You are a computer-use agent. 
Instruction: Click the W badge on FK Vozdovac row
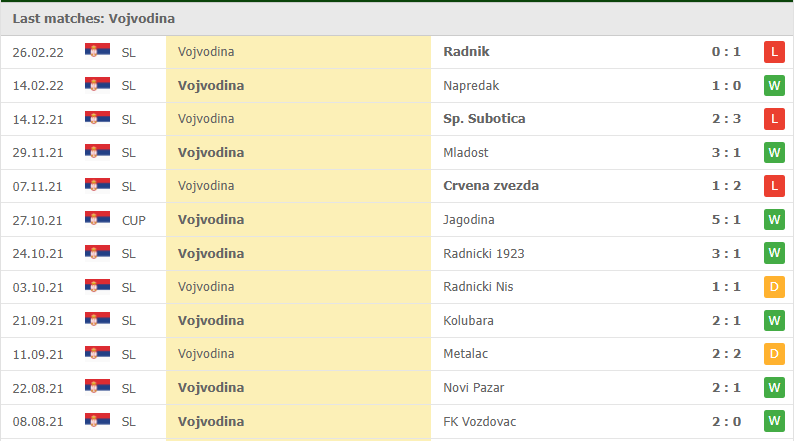[774, 421]
